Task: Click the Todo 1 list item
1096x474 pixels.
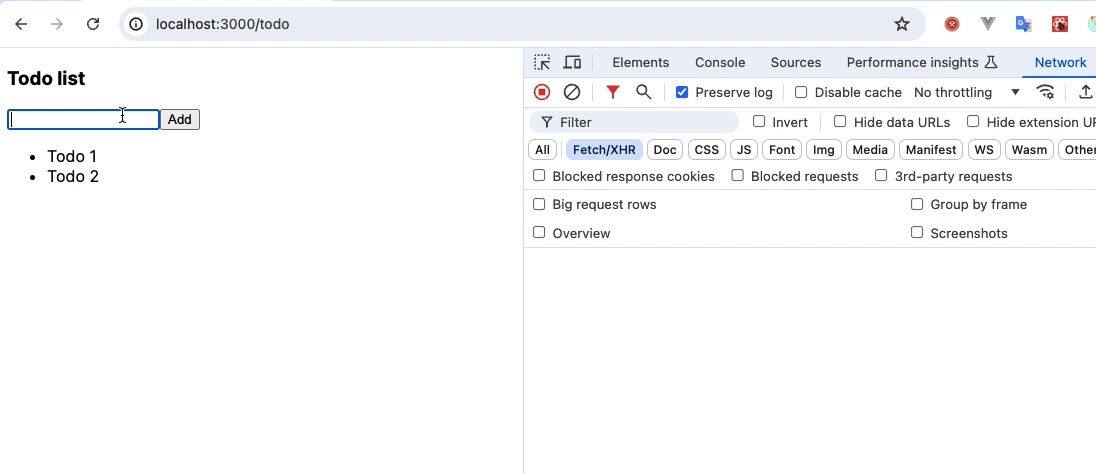Action: 72,157
